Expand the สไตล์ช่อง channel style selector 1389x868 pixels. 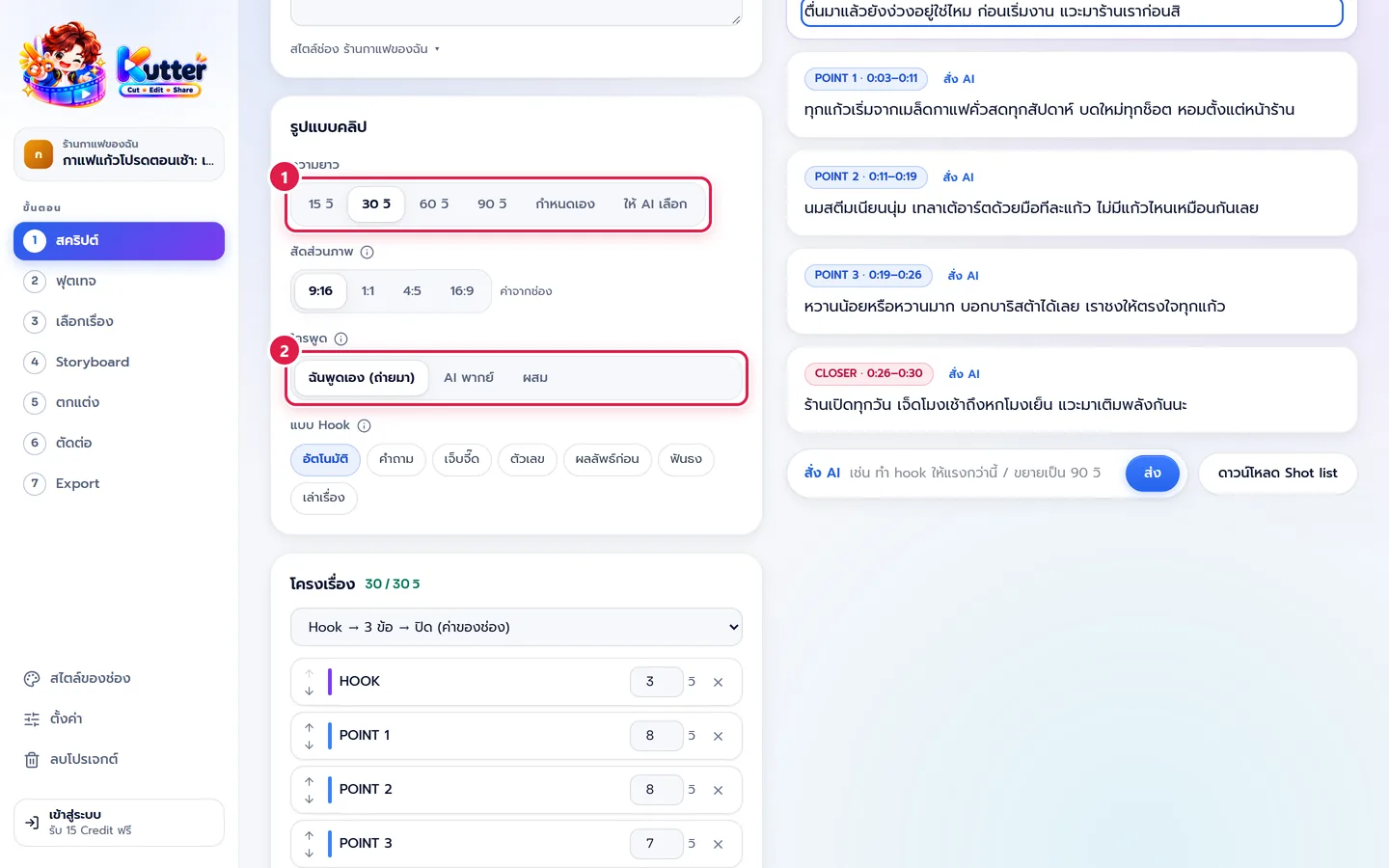[365, 48]
